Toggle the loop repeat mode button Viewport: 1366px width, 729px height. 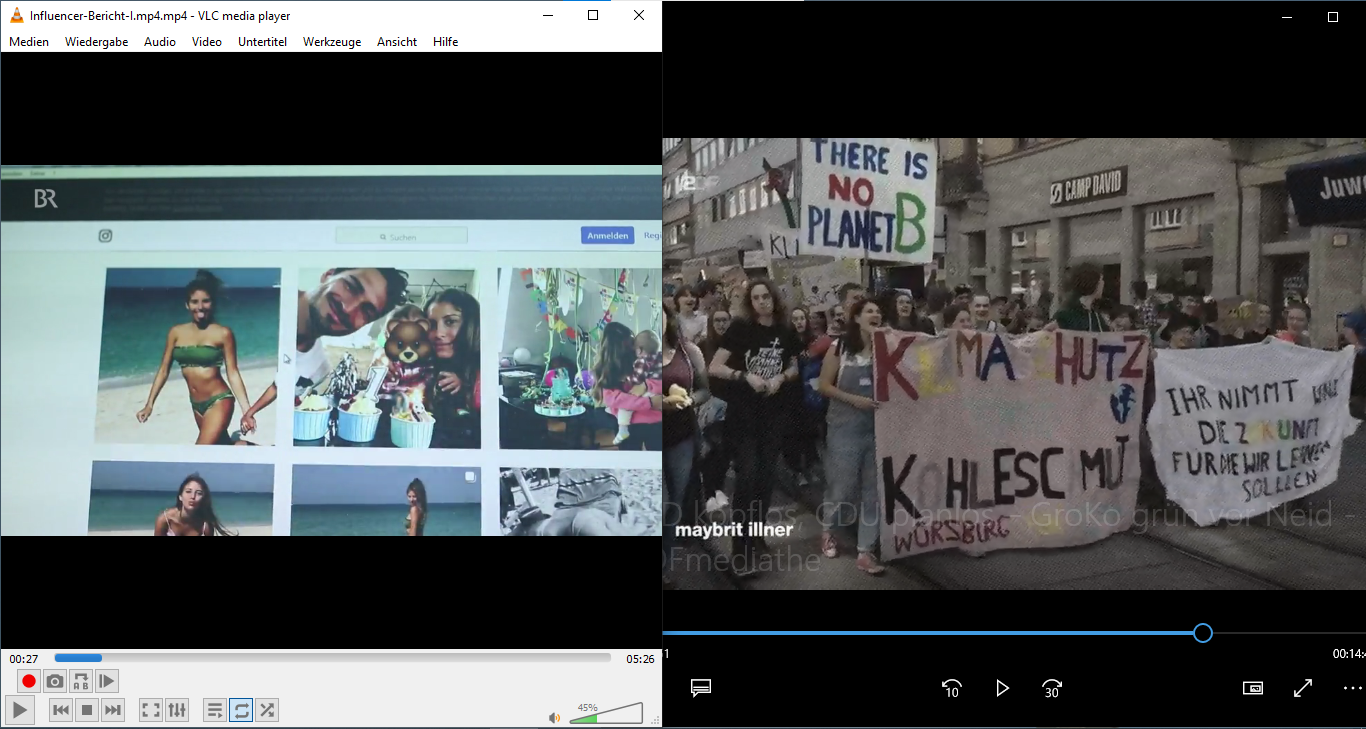coord(241,710)
